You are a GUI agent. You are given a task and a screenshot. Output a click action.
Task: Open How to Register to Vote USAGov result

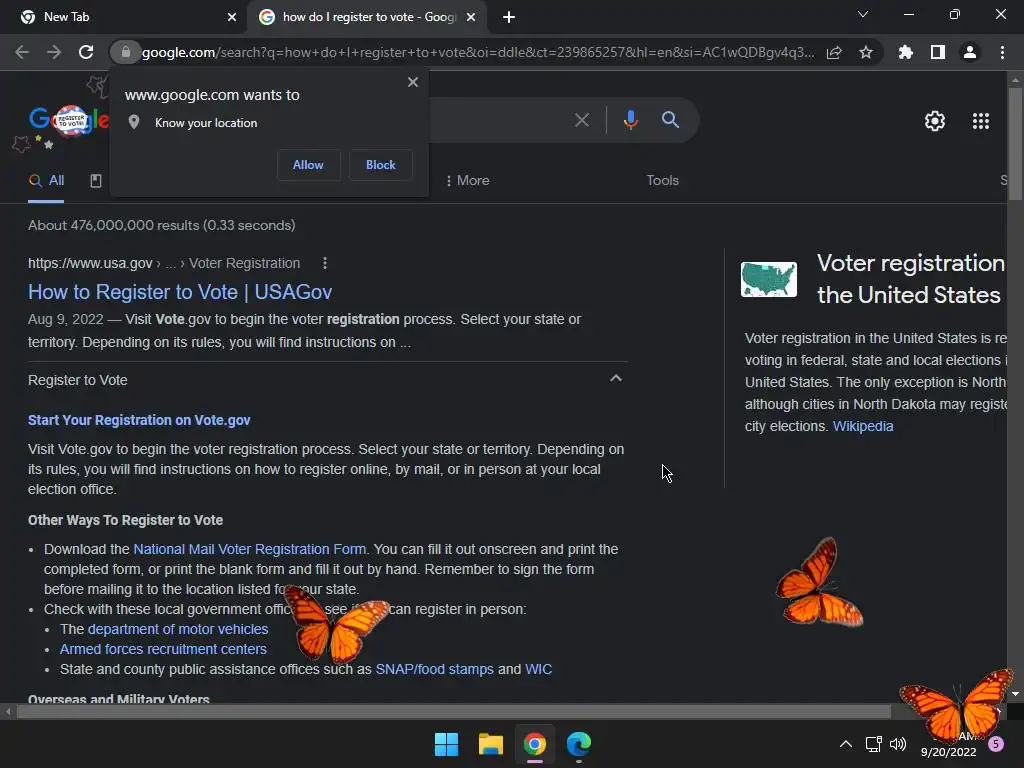pyautogui.click(x=180, y=292)
